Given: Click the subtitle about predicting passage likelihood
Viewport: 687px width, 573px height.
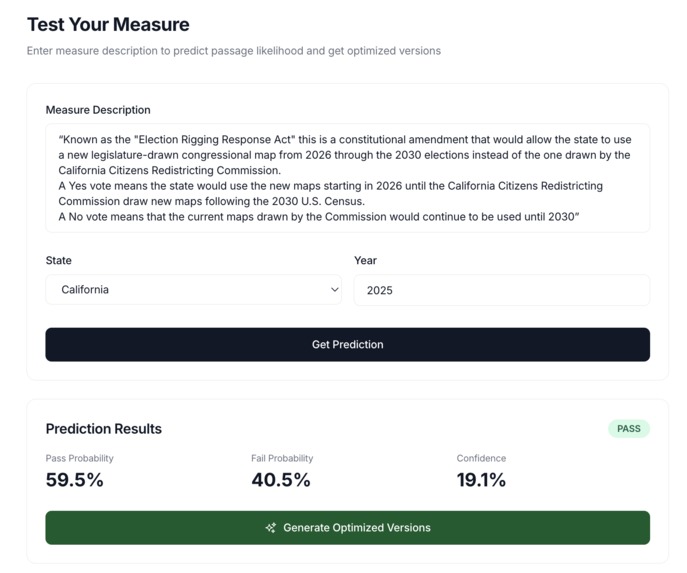Looking at the screenshot, I should [x=234, y=51].
